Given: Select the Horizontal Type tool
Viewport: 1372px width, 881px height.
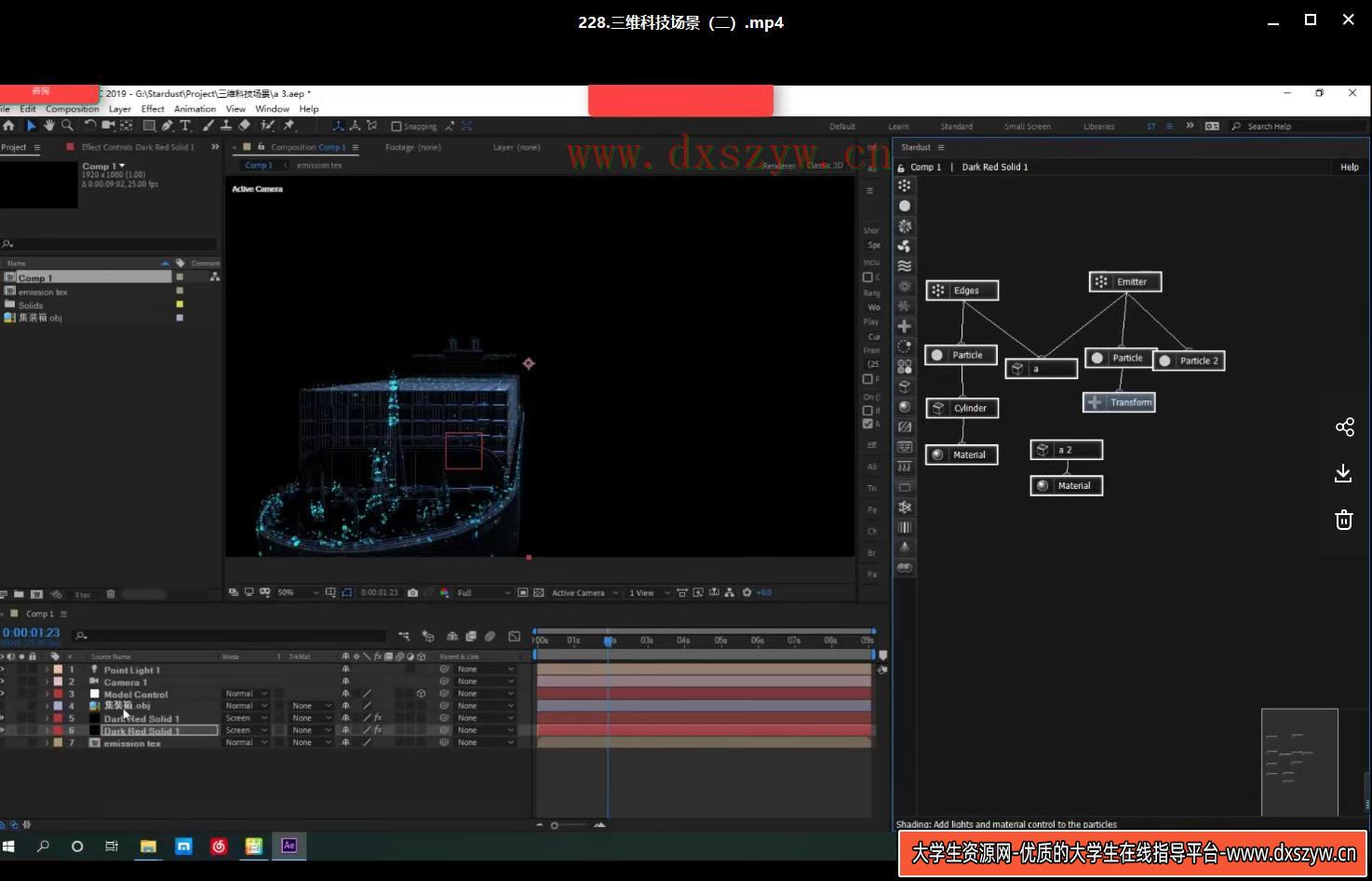Looking at the screenshot, I should coord(185,126).
